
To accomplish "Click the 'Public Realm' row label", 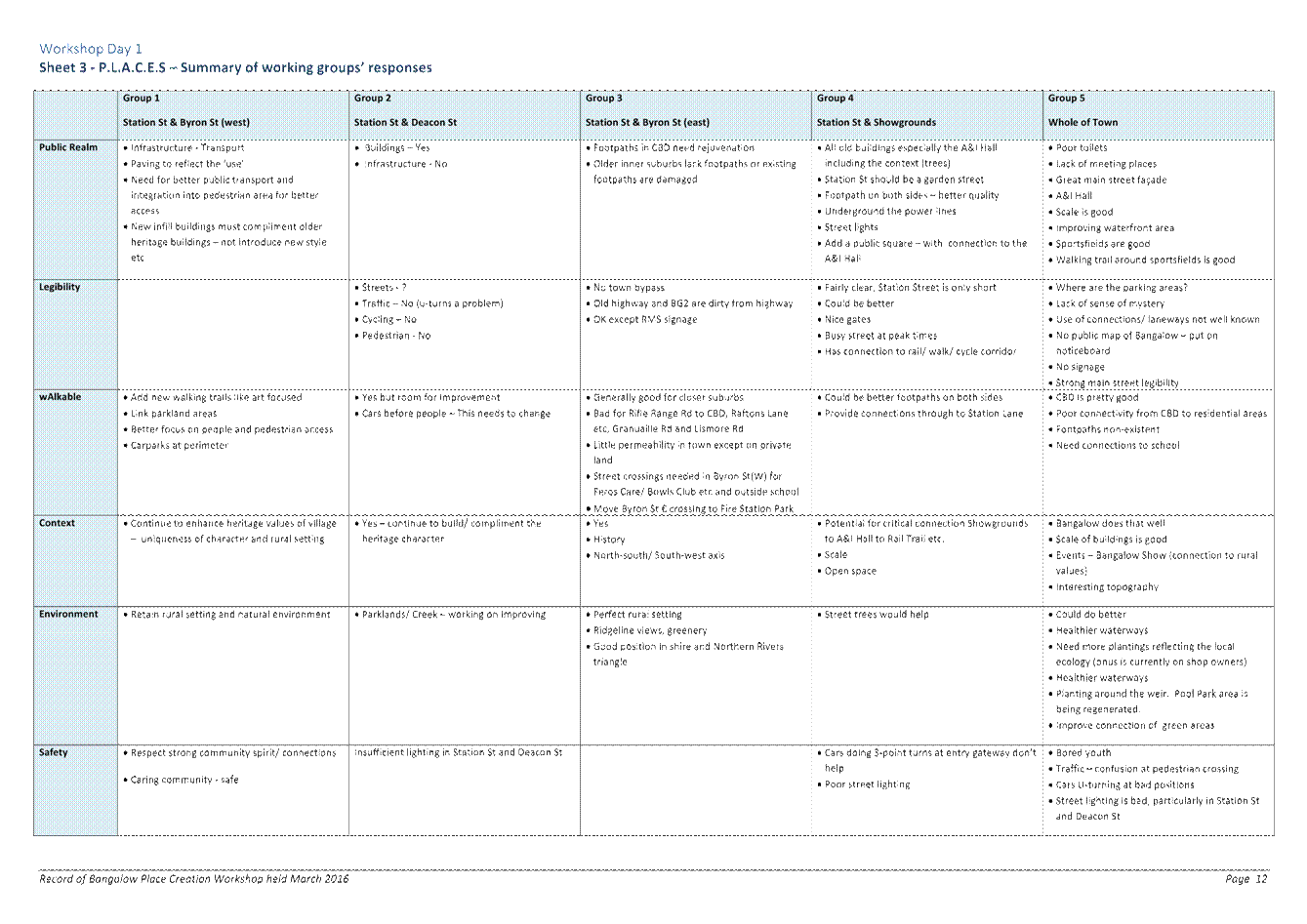I will coord(68,147).
